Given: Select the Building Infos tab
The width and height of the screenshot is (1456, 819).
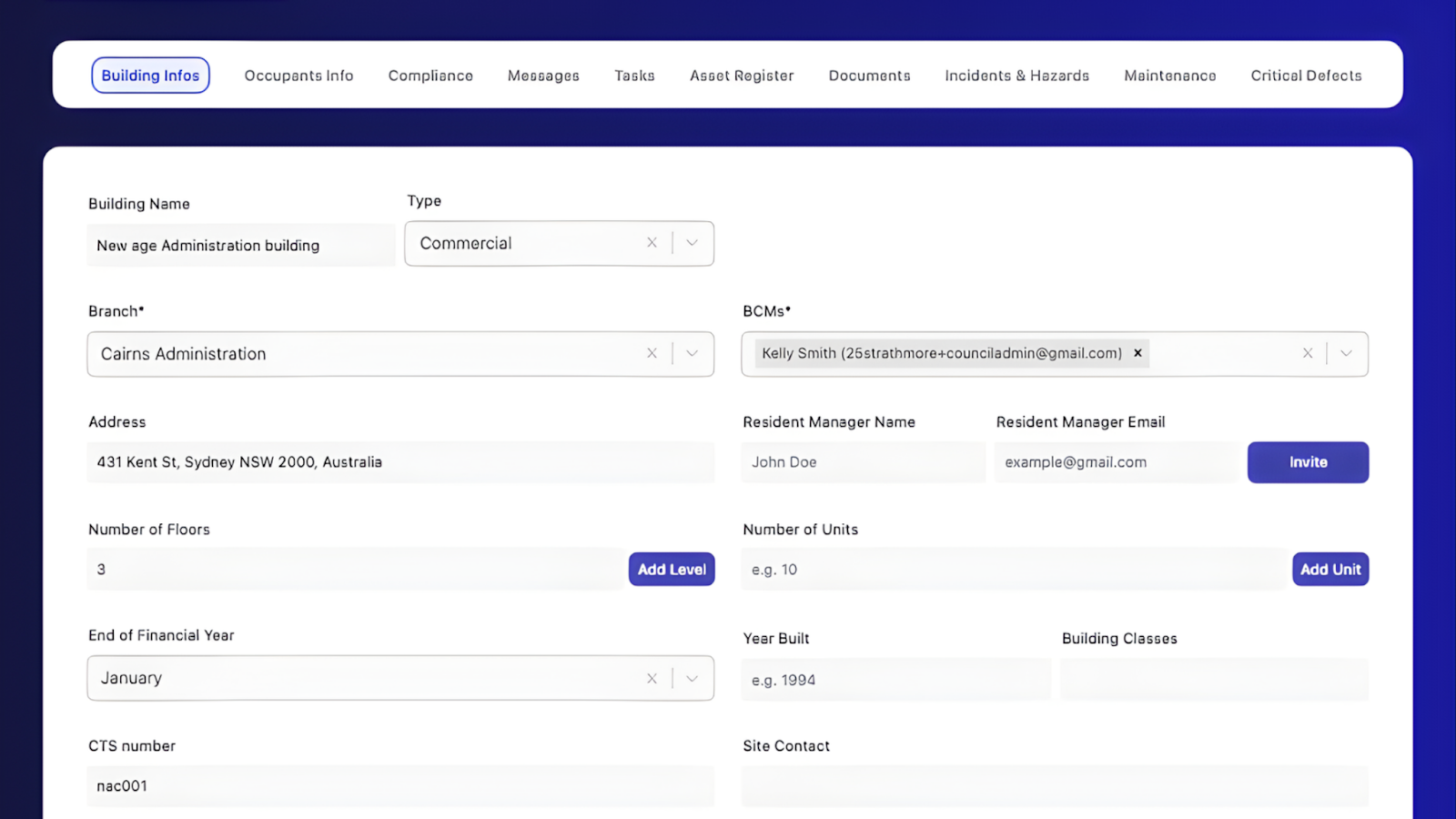Looking at the screenshot, I should (150, 76).
